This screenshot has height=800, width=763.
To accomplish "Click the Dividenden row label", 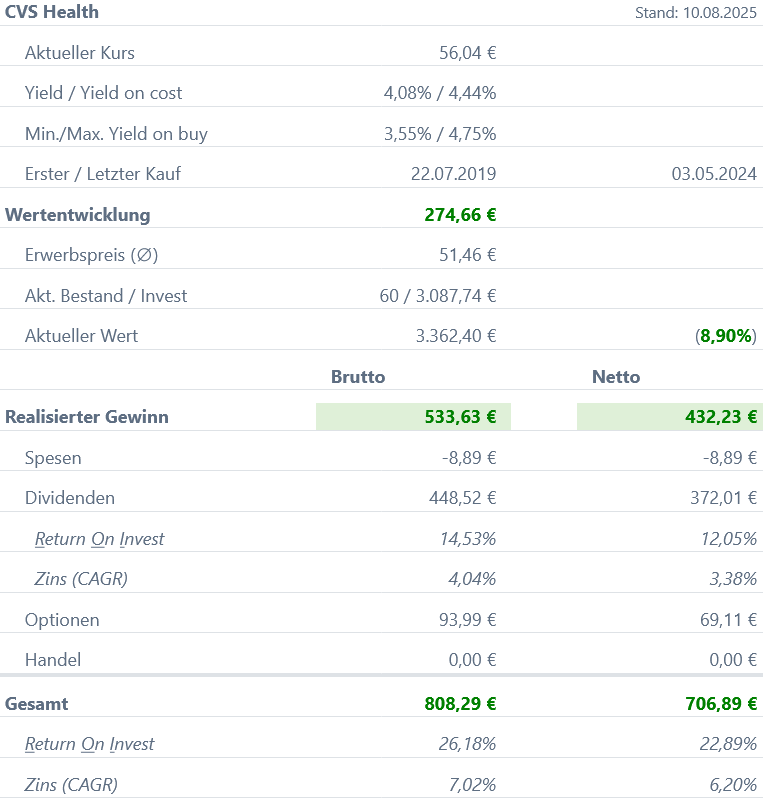I will (70, 498).
